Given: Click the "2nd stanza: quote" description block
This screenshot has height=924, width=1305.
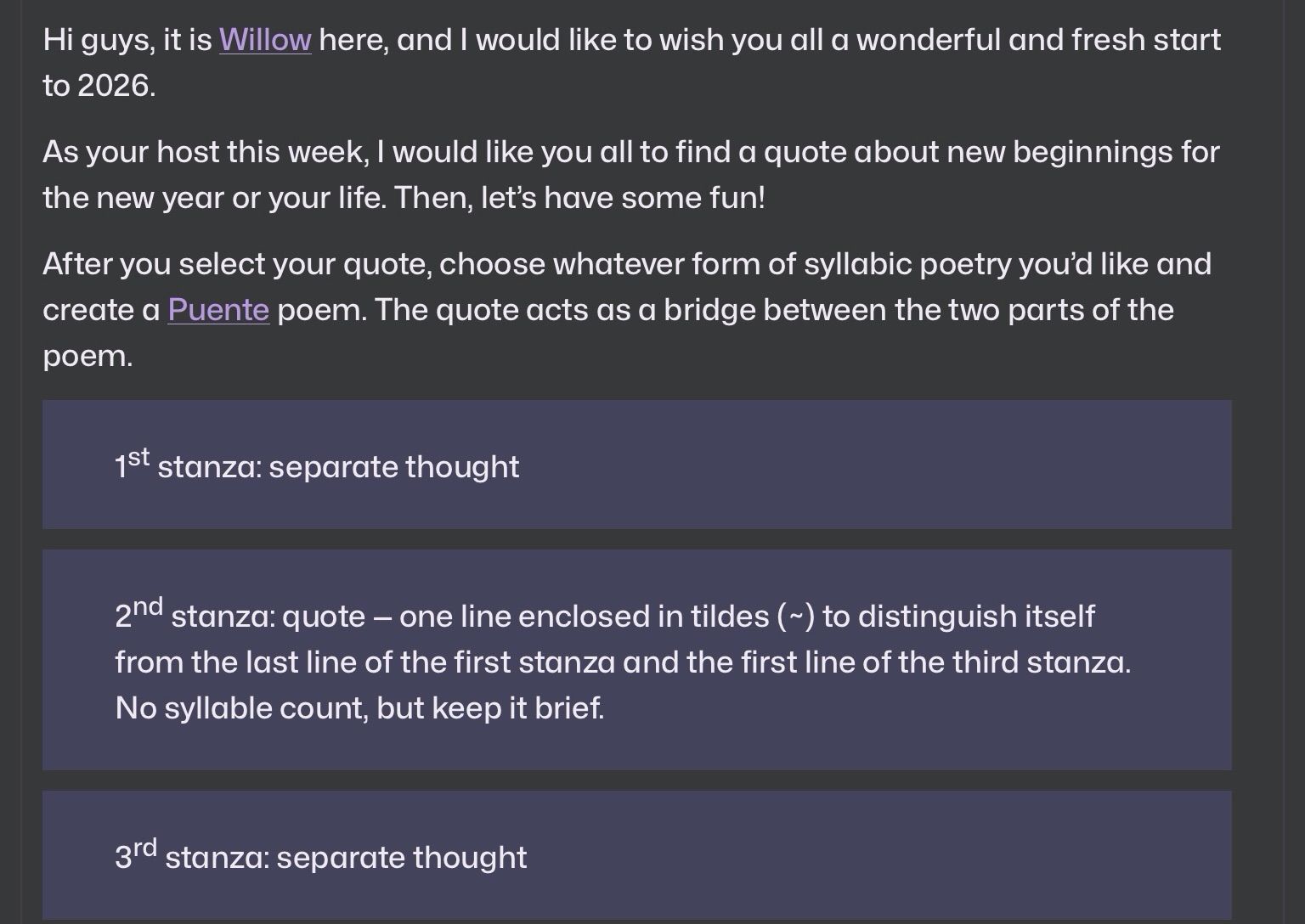Looking at the screenshot, I should [x=636, y=661].
